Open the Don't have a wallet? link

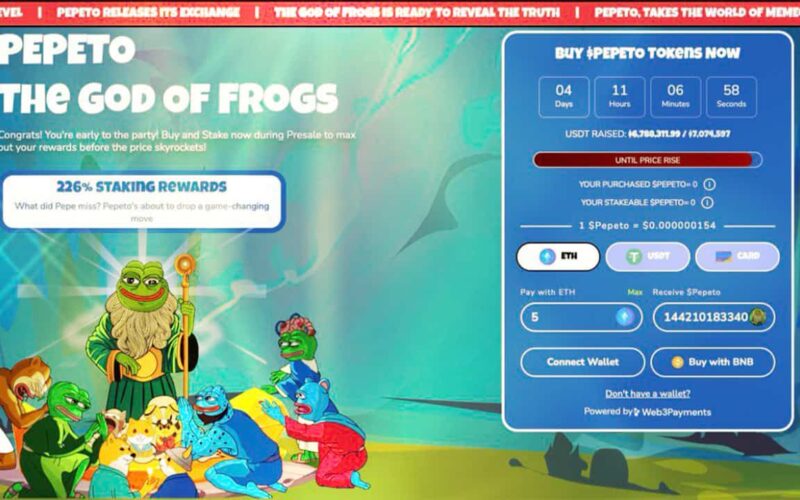(647, 393)
